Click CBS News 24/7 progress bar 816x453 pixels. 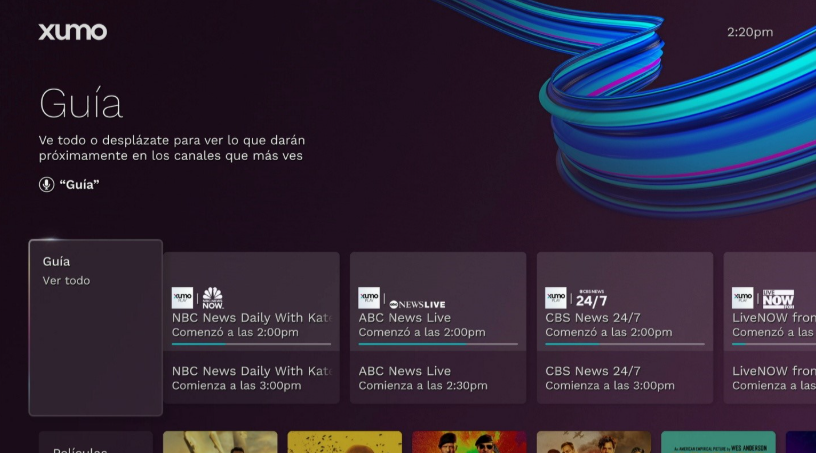pyautogui.click(x=625, y=344)
